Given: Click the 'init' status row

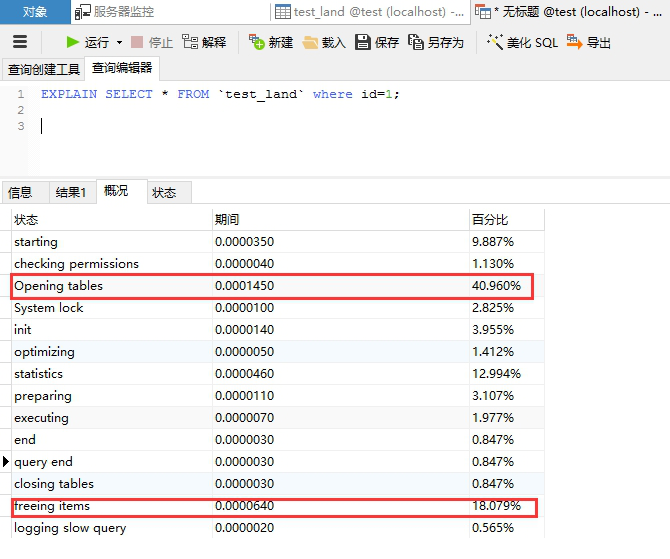Looking at the screenshot, I should click(x=278, y=330).
